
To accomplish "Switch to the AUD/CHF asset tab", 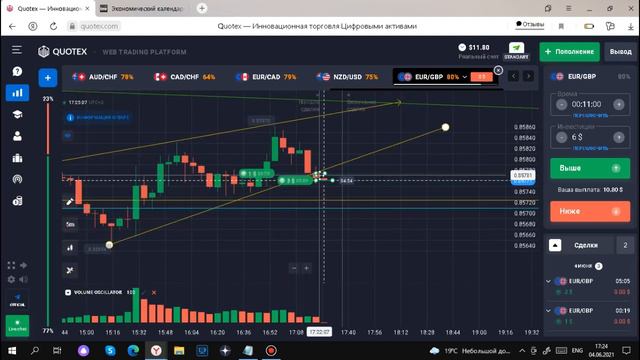I will pyautogui.click(x=103, y=77).
